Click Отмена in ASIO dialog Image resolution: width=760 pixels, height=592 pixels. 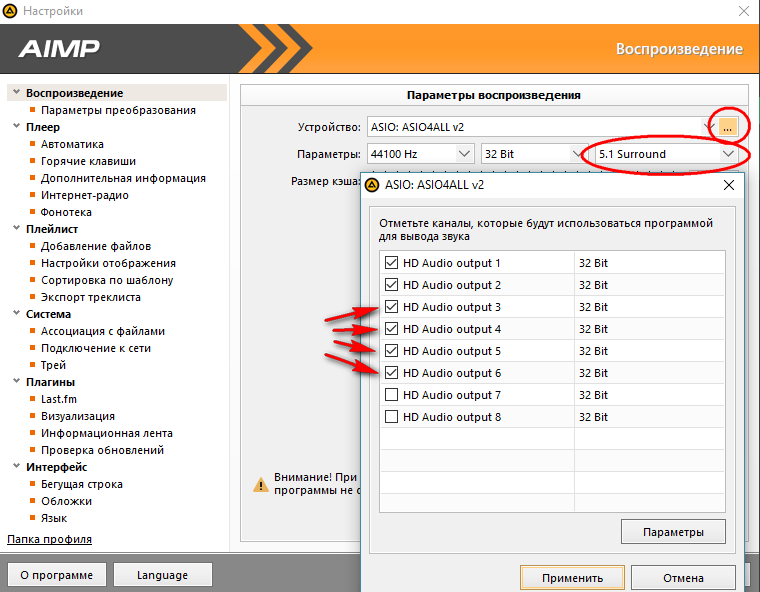683,577
